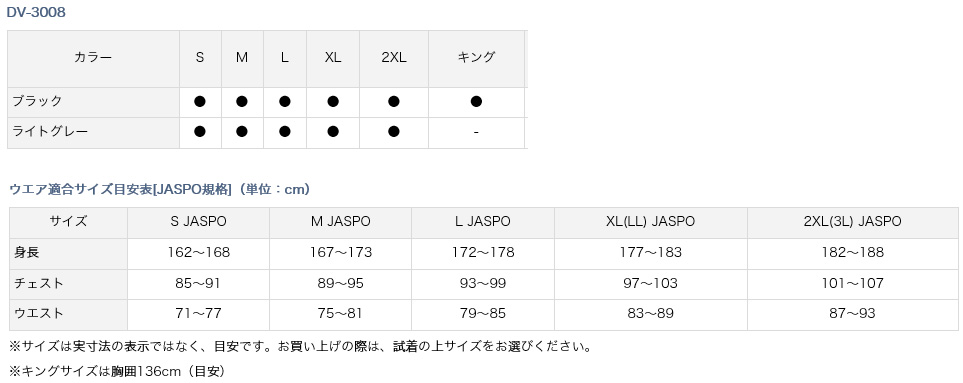963x383 pixels.
Task: Click the ライトグレー キング dash cell
Action: 477,132
